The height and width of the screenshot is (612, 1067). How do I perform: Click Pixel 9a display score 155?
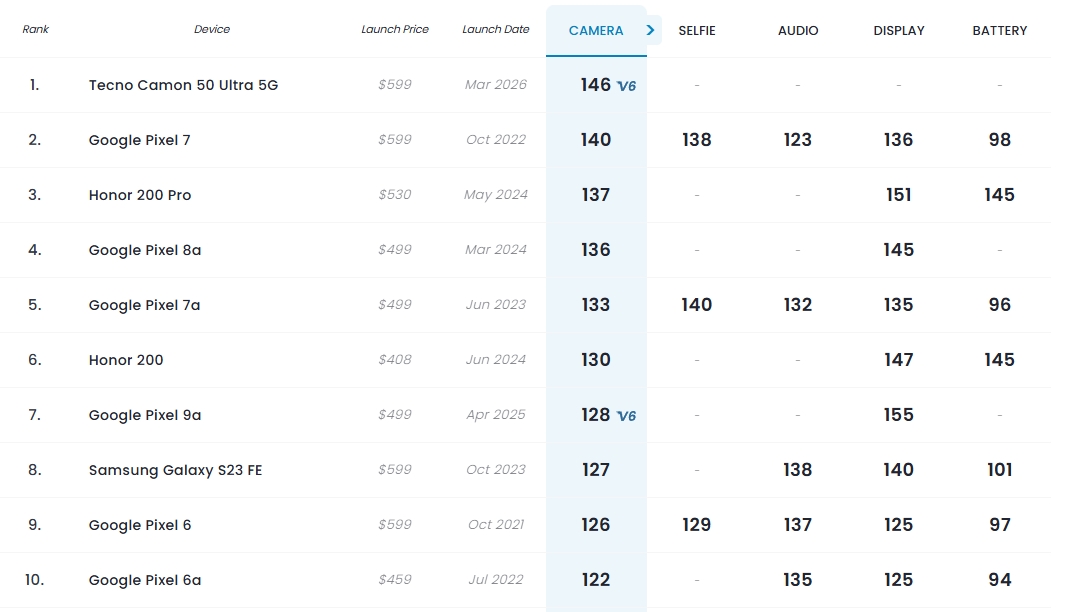(898, 415)
